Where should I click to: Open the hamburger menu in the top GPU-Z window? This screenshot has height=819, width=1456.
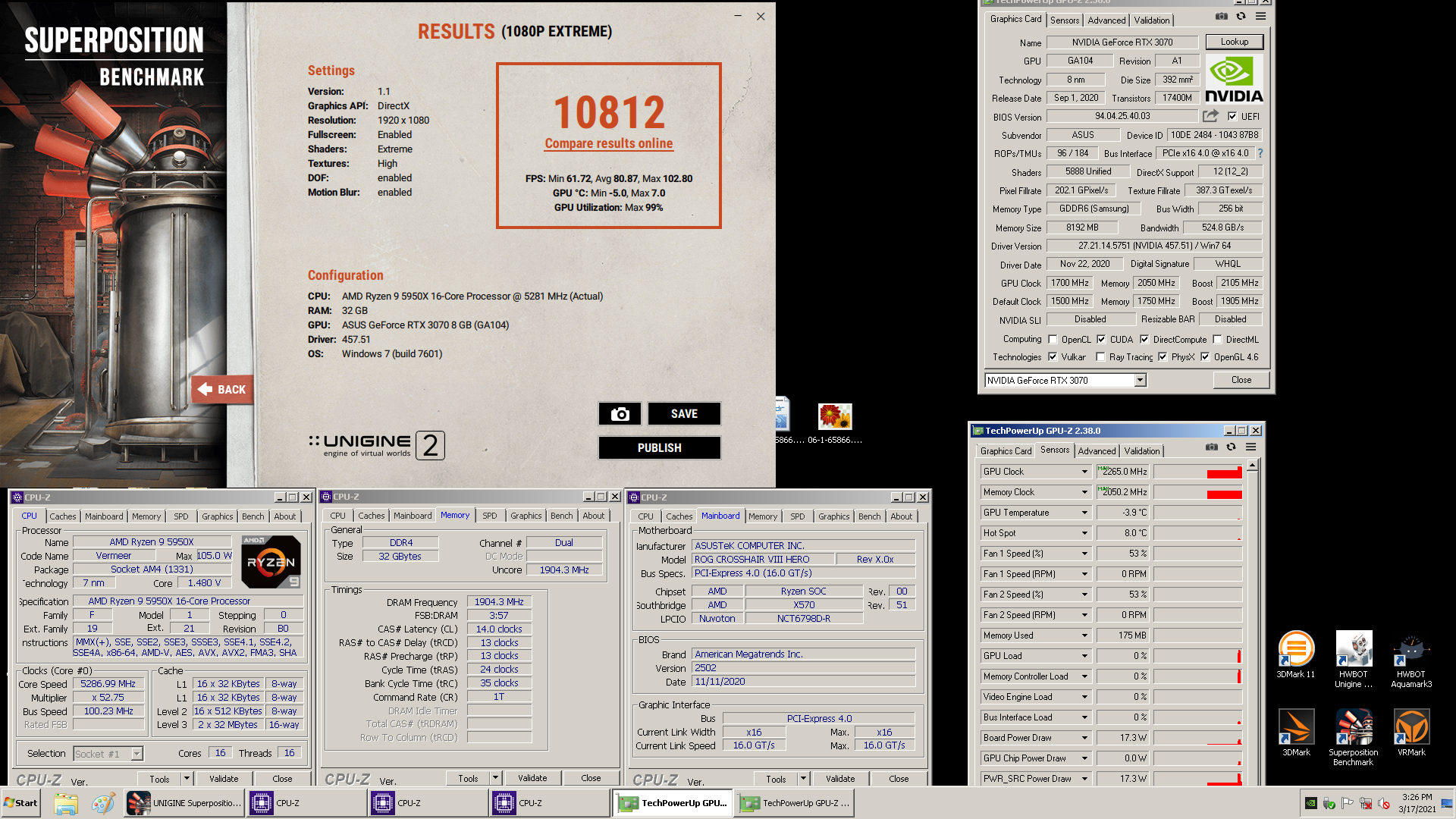pos(1260,16)
